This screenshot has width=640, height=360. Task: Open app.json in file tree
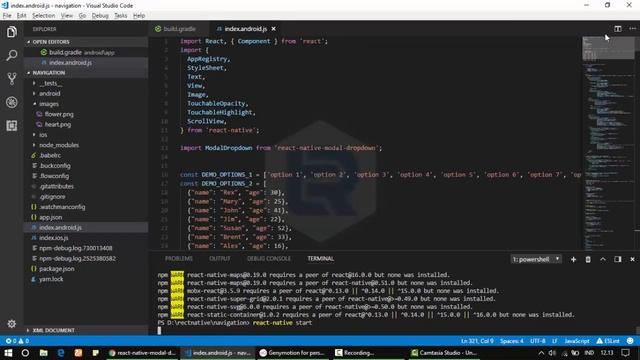(x=51, y=218)
